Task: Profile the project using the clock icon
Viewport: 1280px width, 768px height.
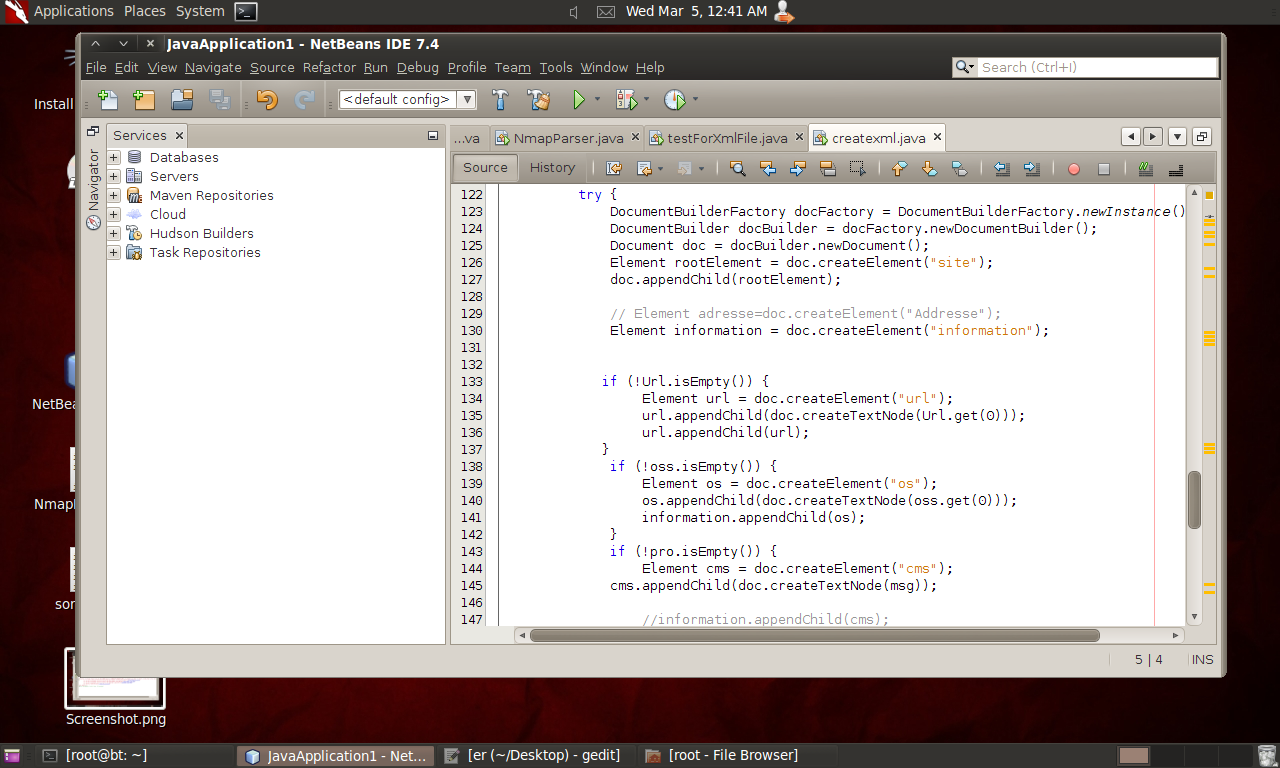Action: click(675, 99)
